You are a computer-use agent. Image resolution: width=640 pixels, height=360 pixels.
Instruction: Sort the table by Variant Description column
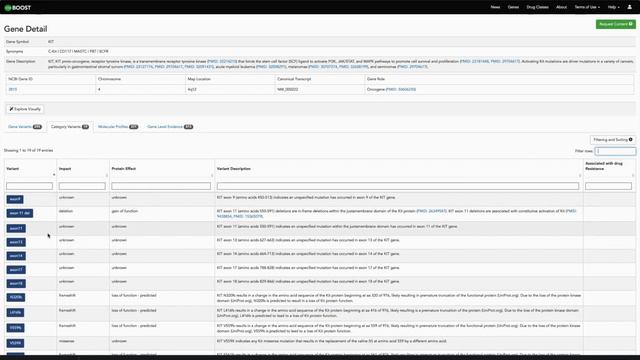[398, 169]
